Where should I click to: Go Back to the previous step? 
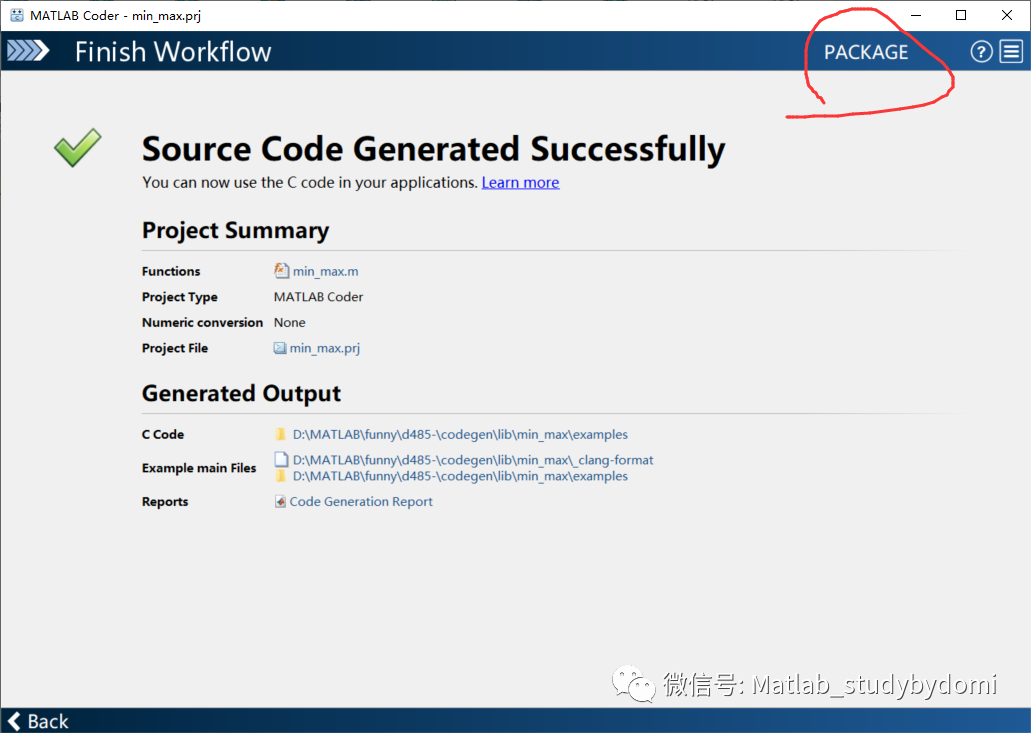click(x=38, y=721)
